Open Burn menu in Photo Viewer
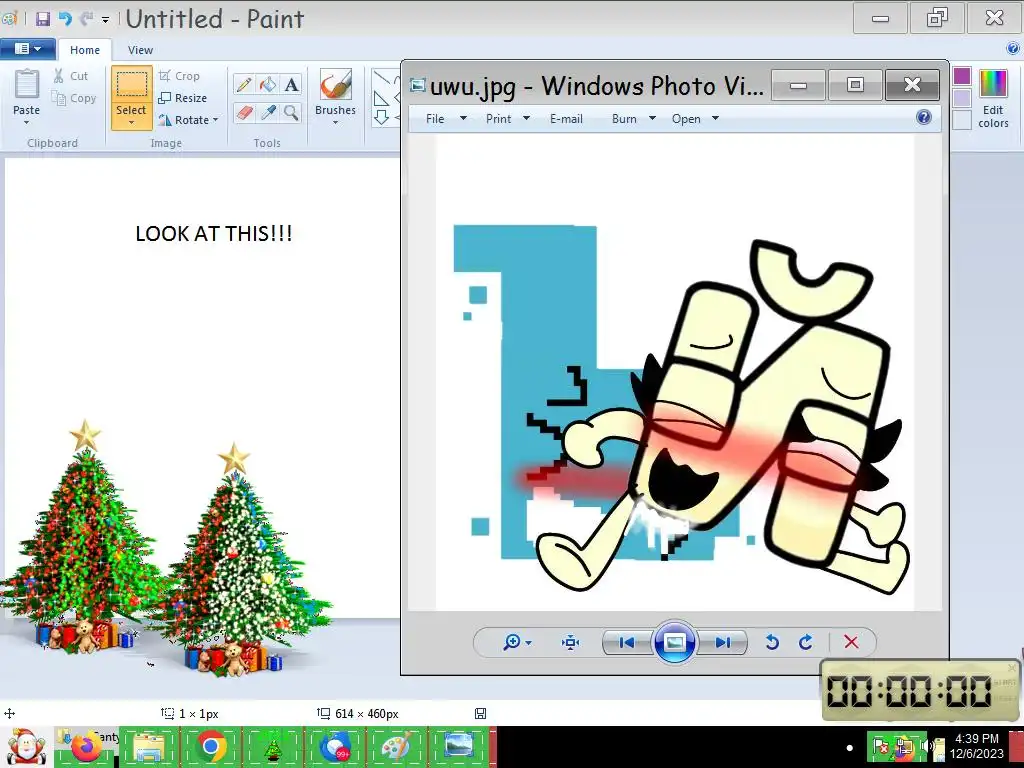Viewport: 1024px width, 768px height. 633,119
